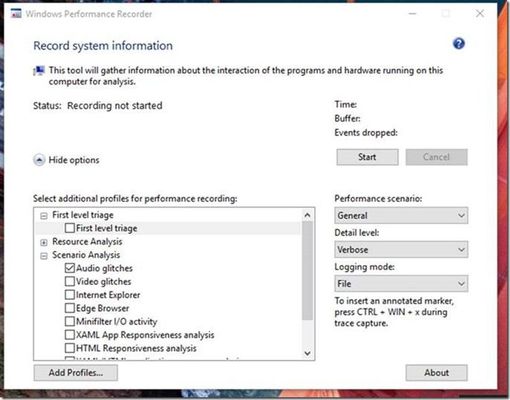The height and width of the screenshot is (400, 510).
Task: Check Minifilter I/O activity profile
Action: (x=70, y=321)
